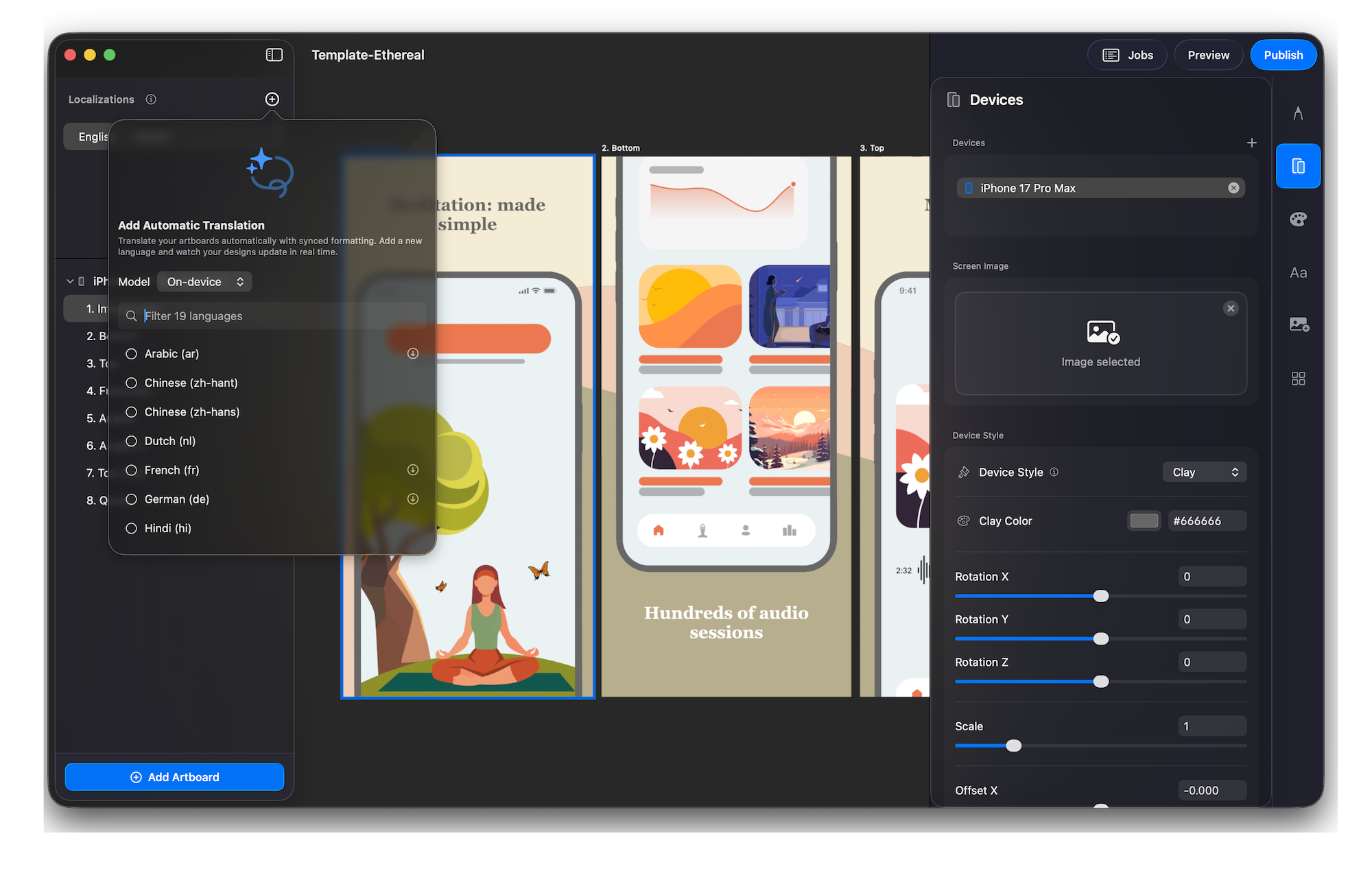Screen dimensions: 1372x871
Task: Open the Jobs view
Action: (x=1127, y=55)
